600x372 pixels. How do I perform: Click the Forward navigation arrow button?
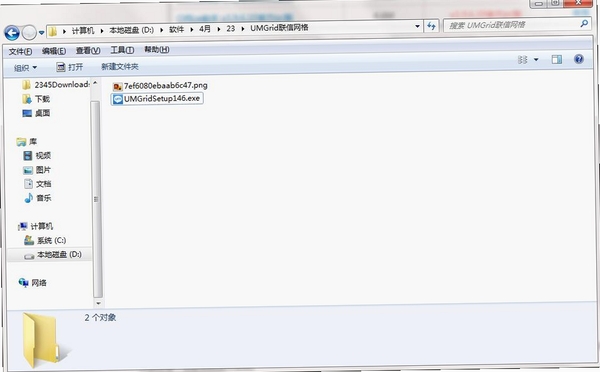tap(29, 33)
